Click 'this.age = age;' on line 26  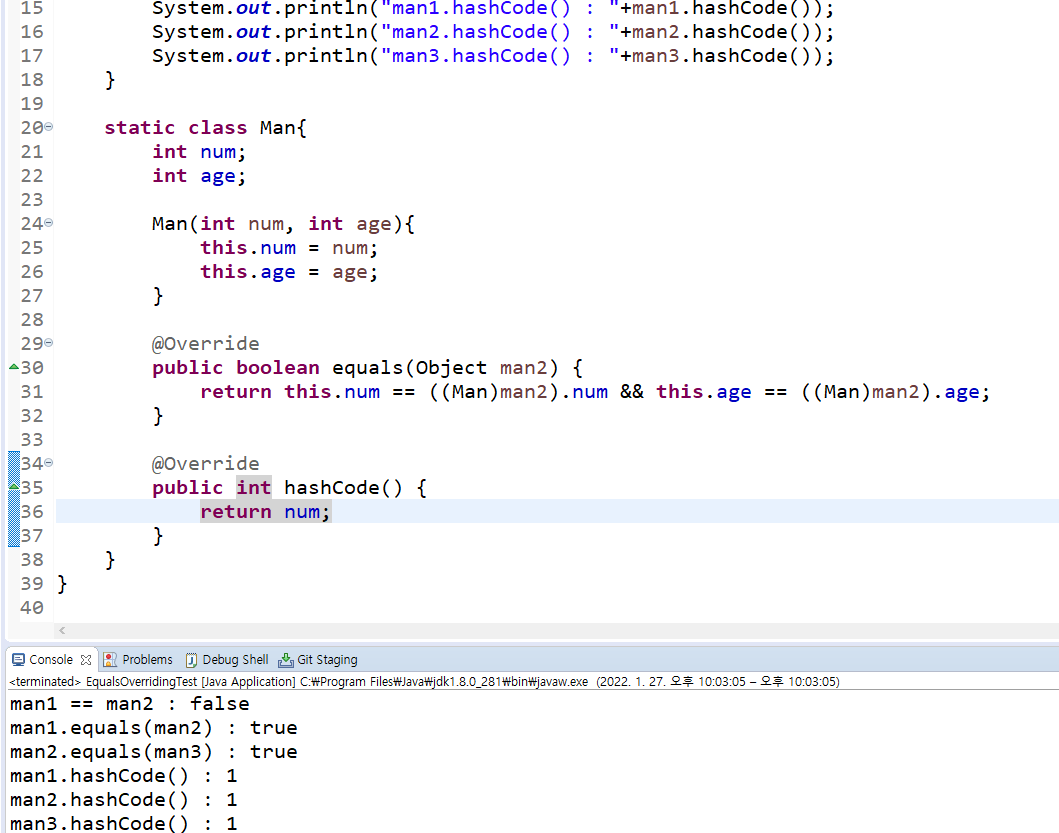coord(289,272)
